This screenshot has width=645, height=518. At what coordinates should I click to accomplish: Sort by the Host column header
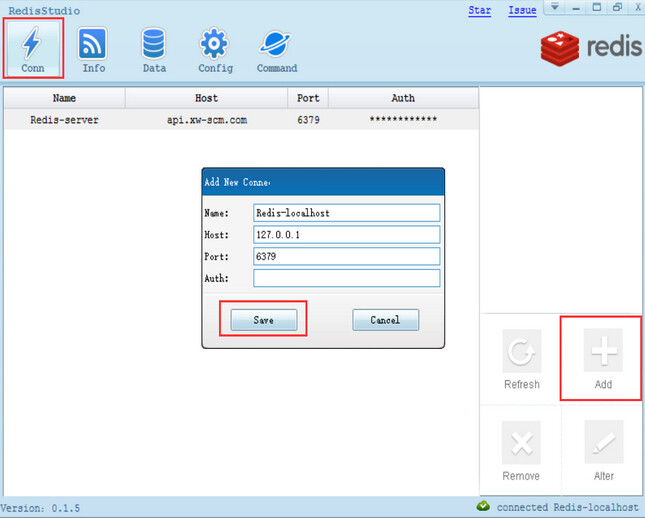click(206, 98)
